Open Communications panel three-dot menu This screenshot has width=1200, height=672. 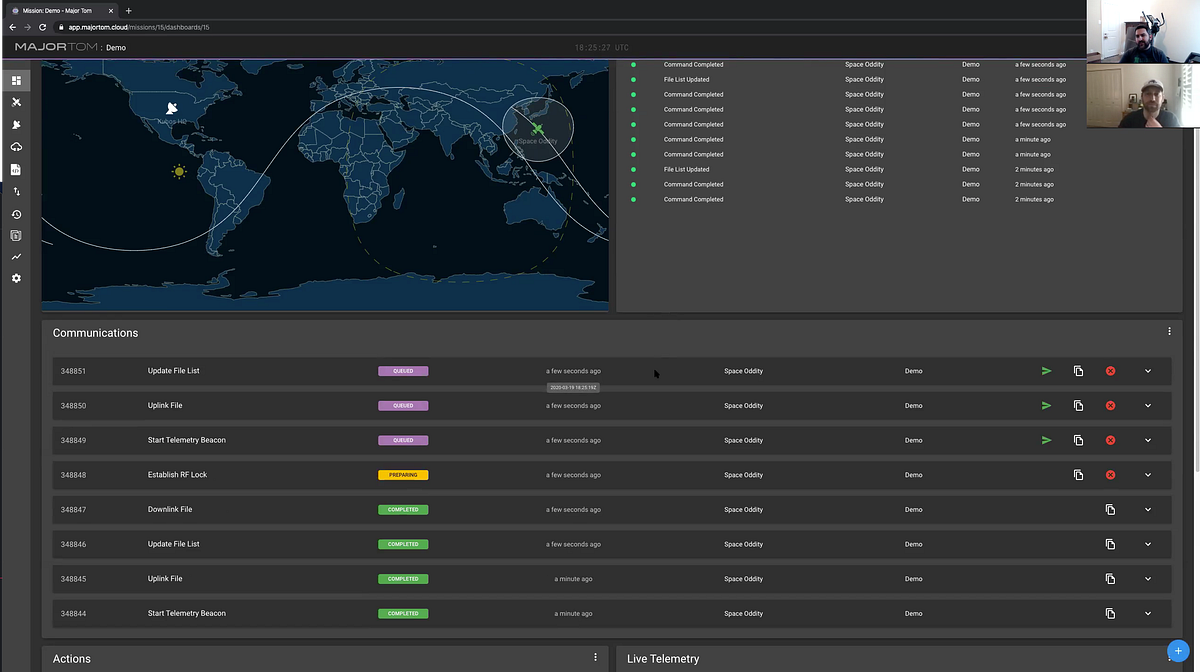pyautogui.click(x=1169, y=331)
